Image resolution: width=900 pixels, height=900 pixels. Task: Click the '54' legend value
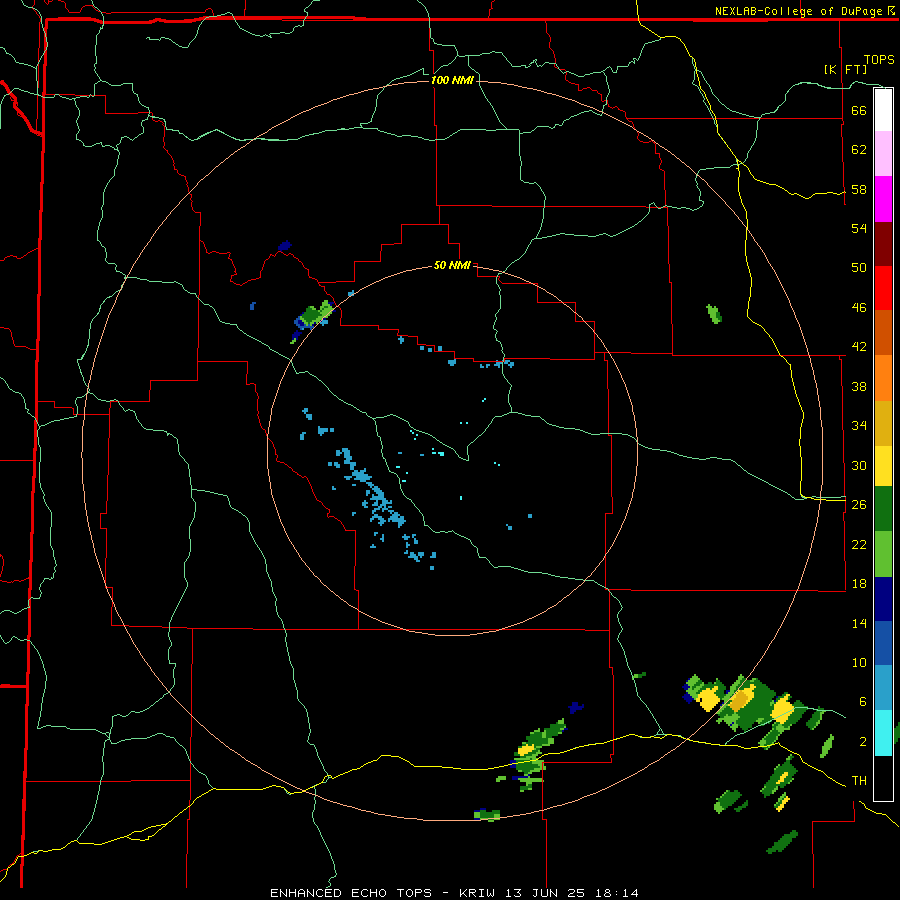[859, 228]
